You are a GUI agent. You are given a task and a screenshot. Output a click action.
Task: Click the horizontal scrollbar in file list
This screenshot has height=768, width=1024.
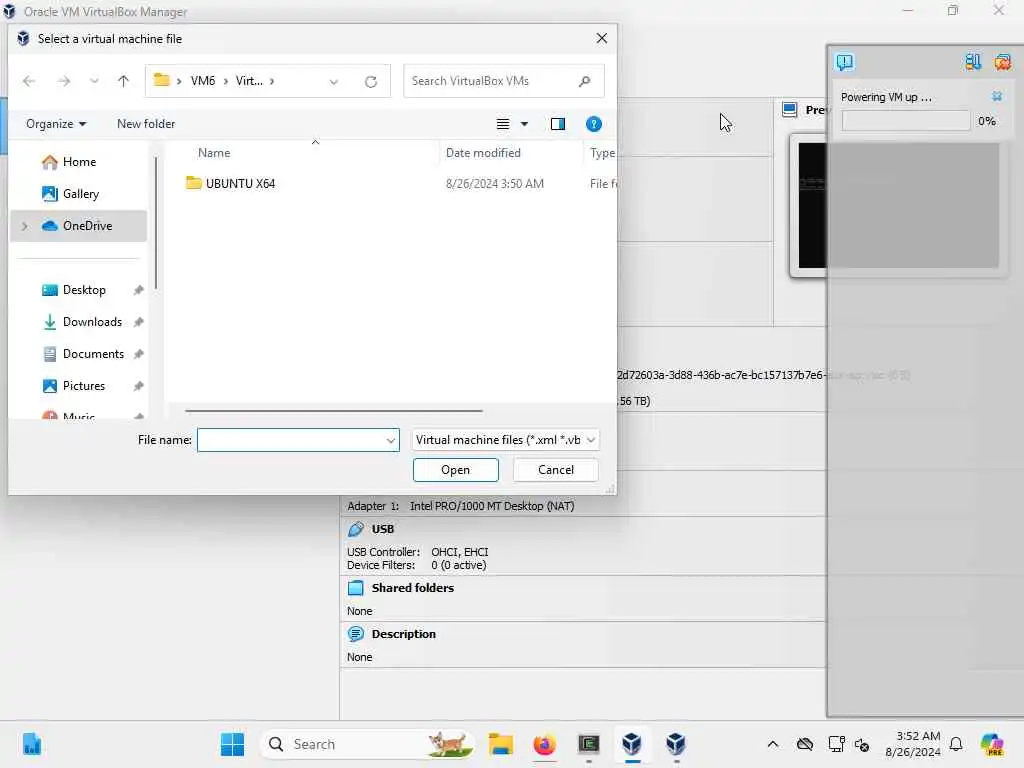[334, 411]
